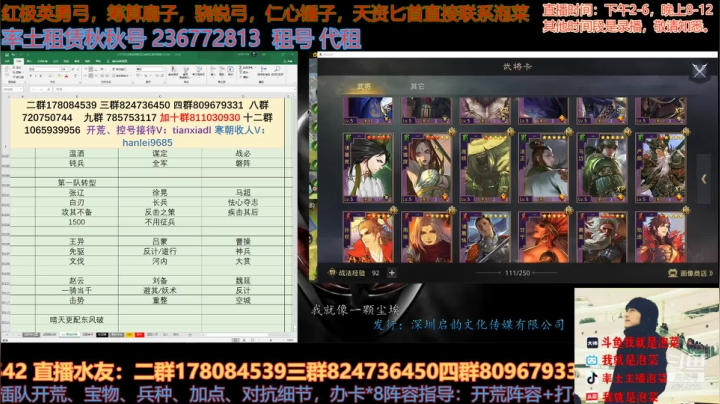
Task: Click the Excel Name Box
Action: click(x=12, y=89)
